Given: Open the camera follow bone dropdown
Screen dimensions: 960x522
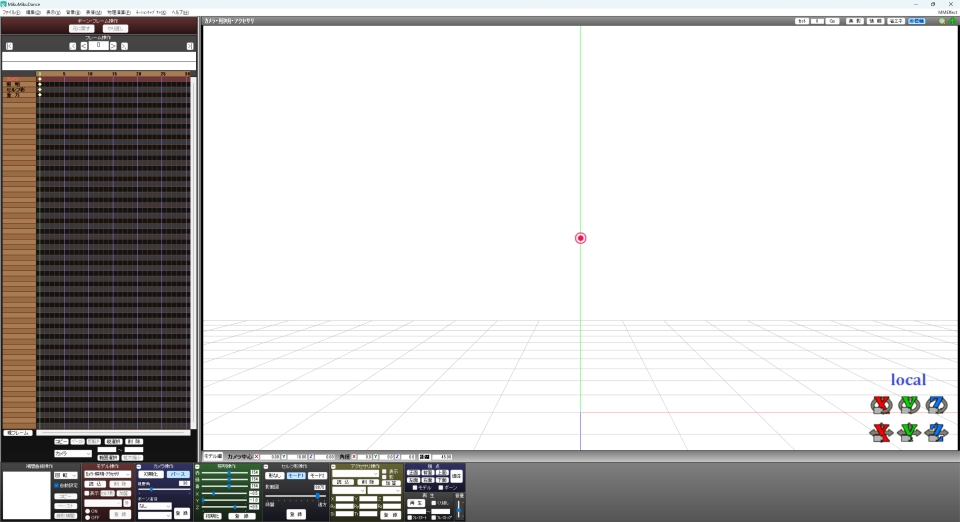Looking at the screenshot, I should (155, 506).
